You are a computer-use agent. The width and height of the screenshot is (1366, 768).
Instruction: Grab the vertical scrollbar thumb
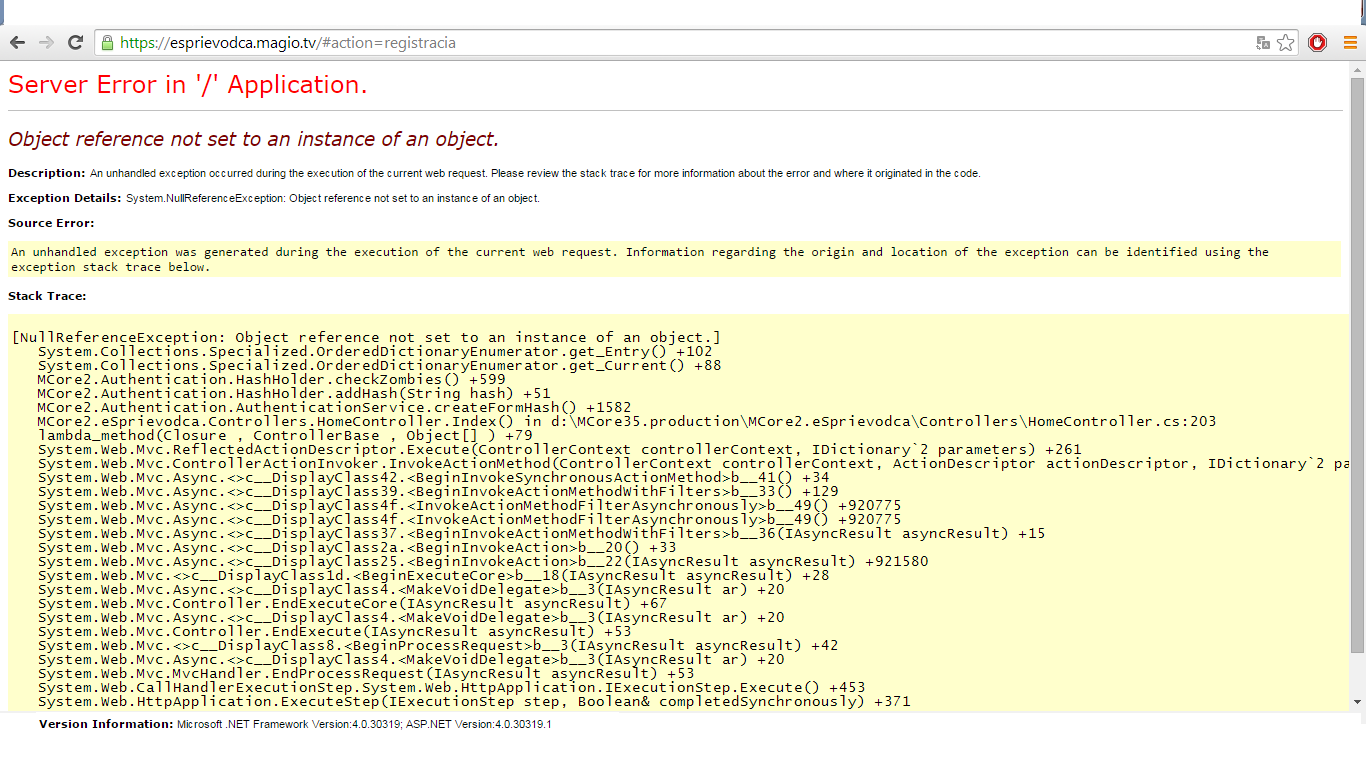[x=1357, y=367]
